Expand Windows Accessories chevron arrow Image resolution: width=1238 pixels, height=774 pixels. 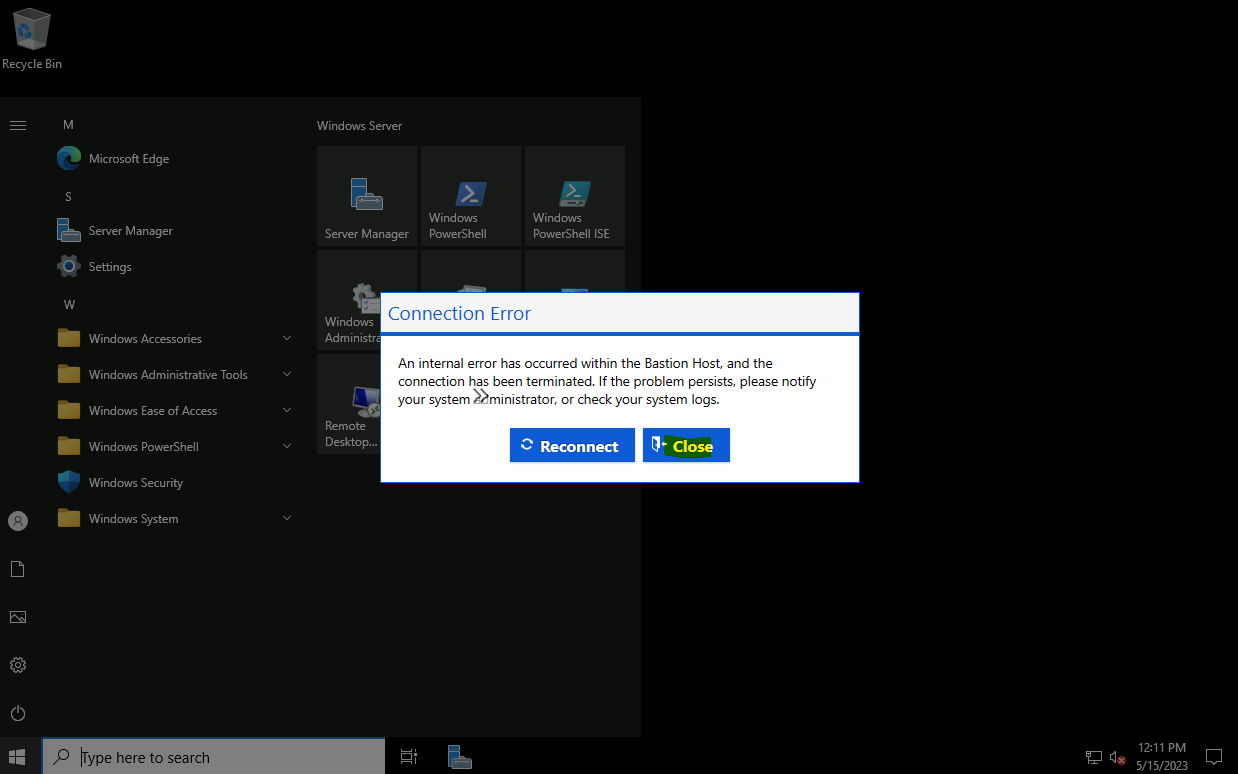287,338
